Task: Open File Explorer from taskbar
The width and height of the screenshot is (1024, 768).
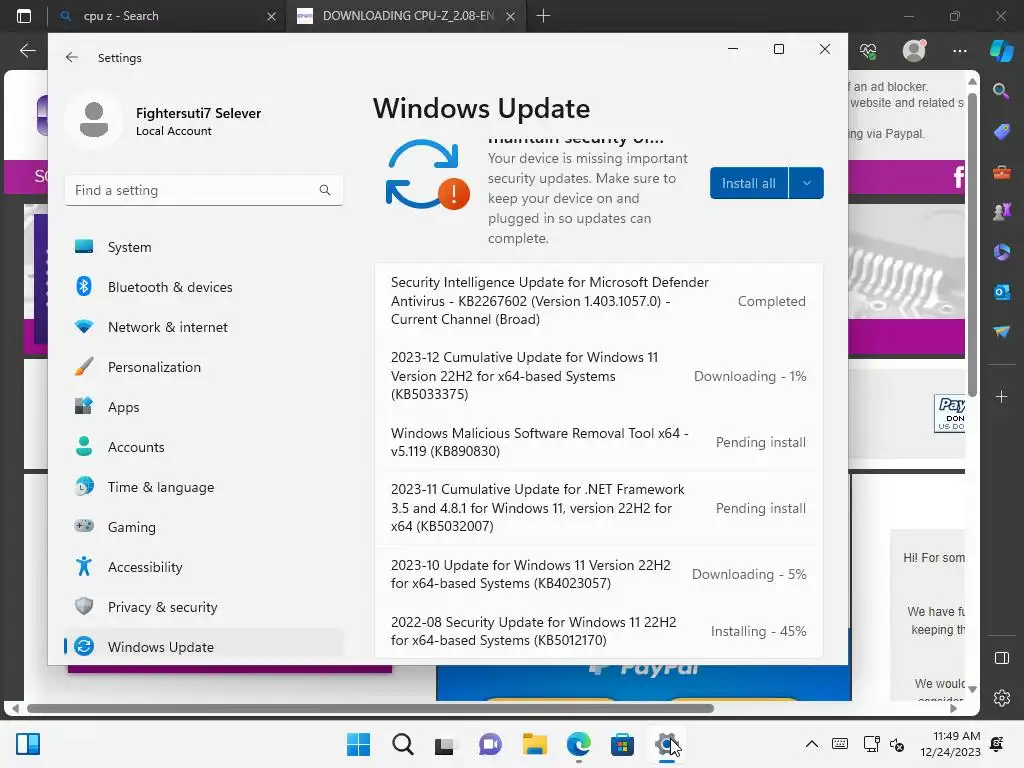Action: (x=534, y=744)
